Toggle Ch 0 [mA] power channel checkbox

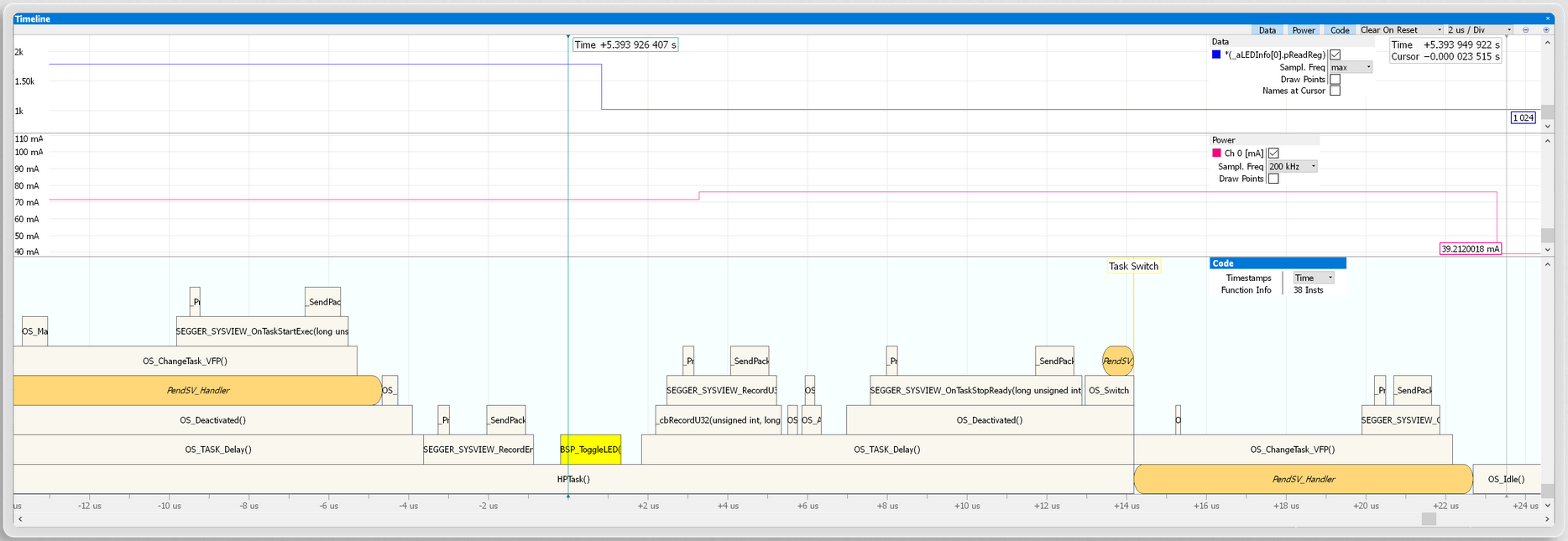tap(1273, 153)
